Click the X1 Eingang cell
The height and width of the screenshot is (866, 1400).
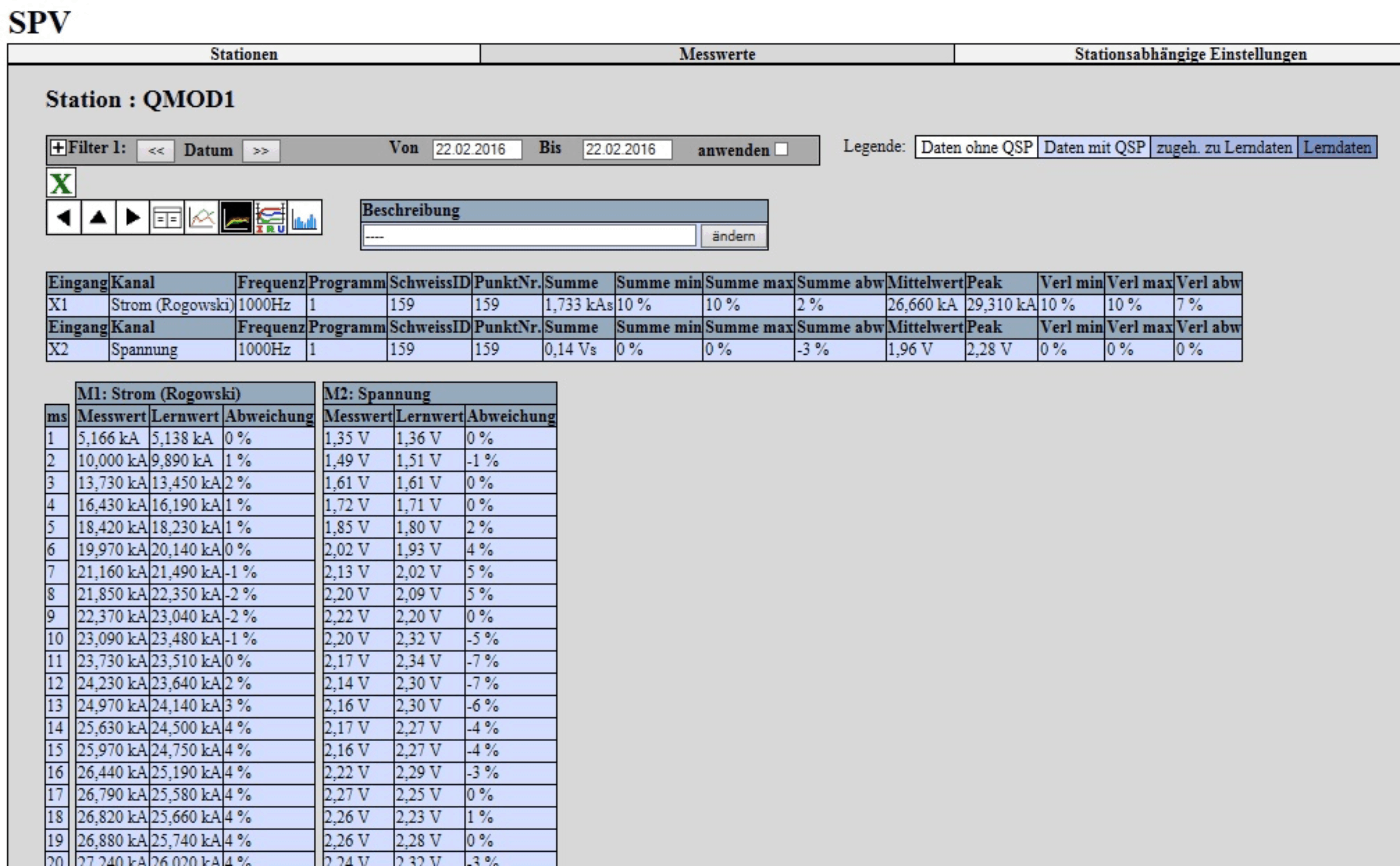point(78,305)
